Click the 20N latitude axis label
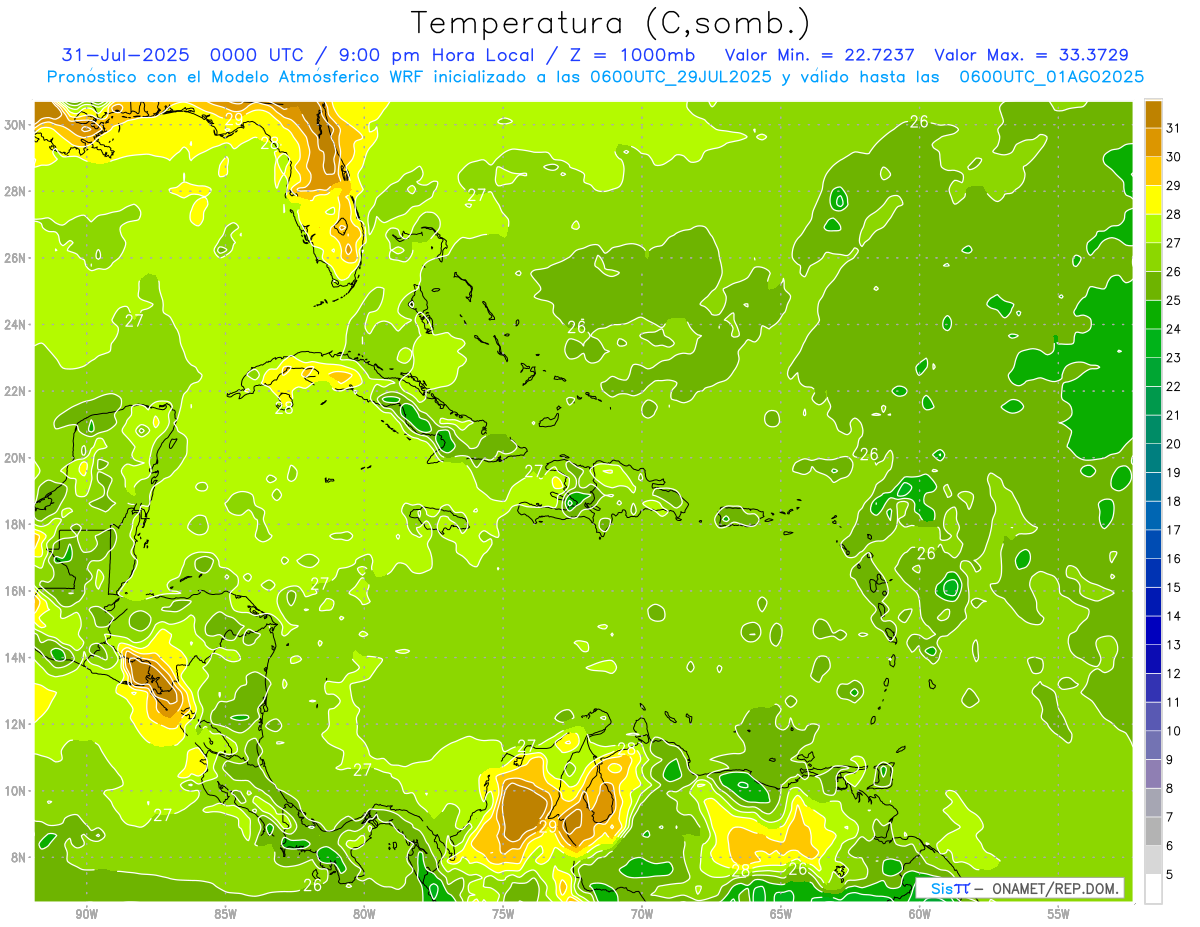 (17, 457)
